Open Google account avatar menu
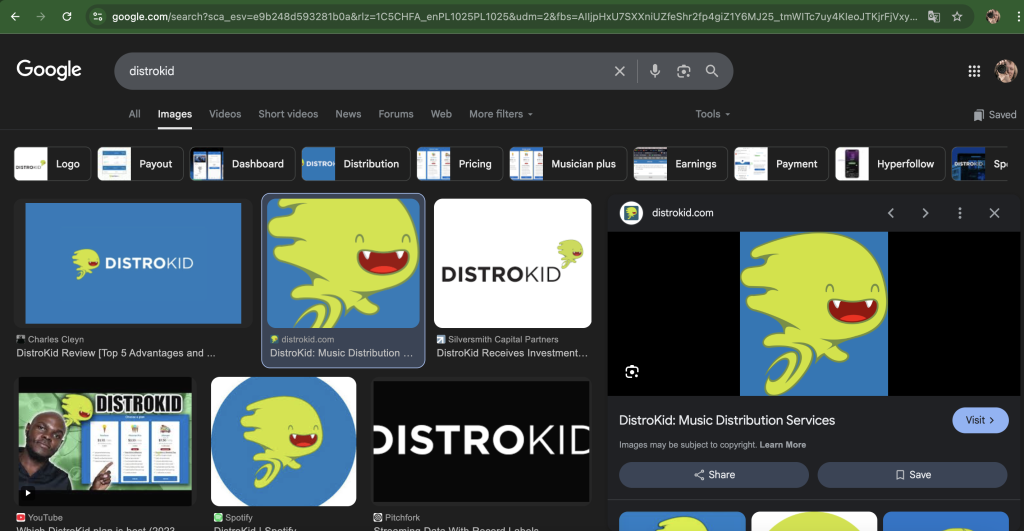Image resolution: width=1024 pixels, height=531 pixels. (1006, 71)
